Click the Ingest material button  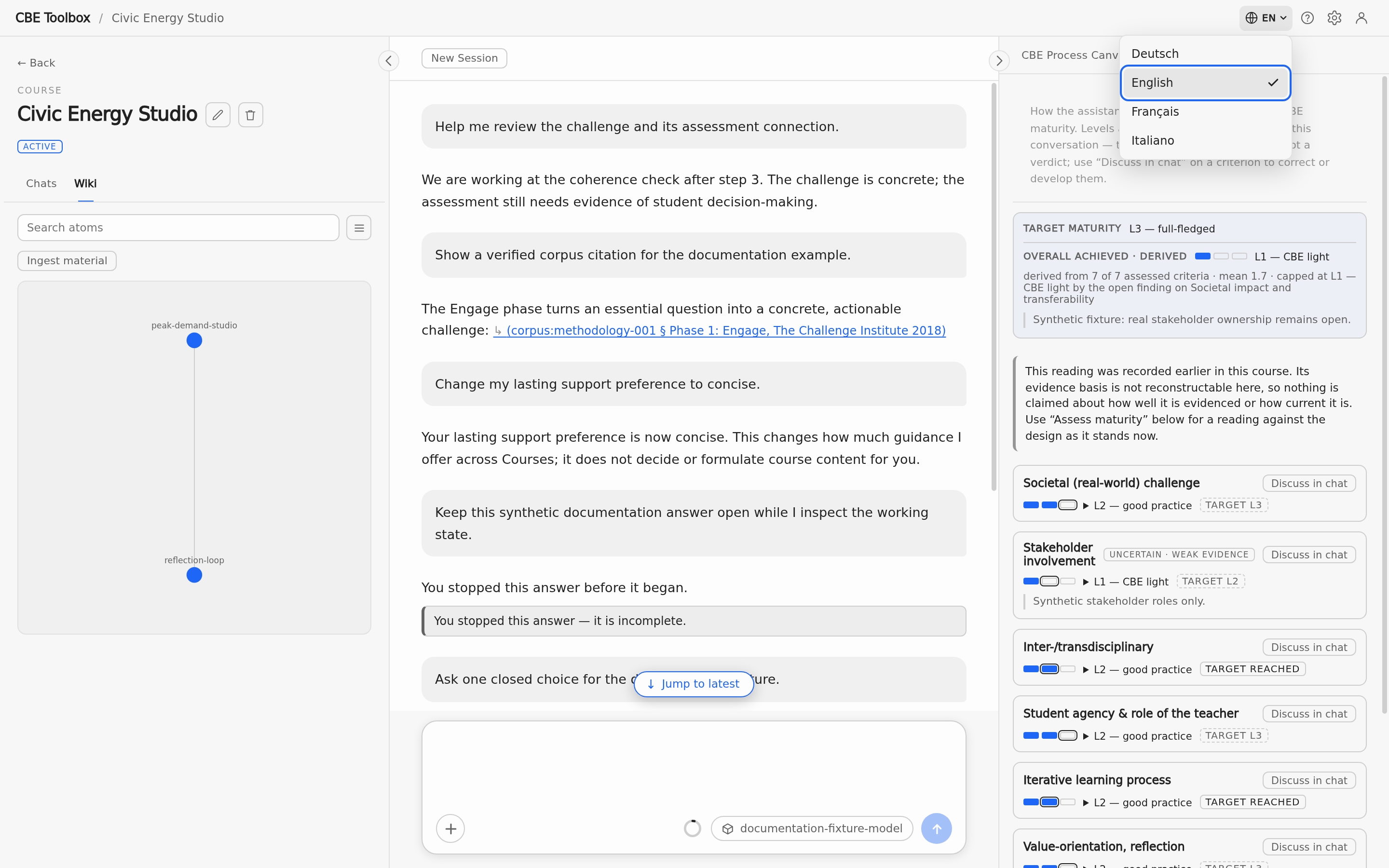pyautogui.click(x=67, y=260)
